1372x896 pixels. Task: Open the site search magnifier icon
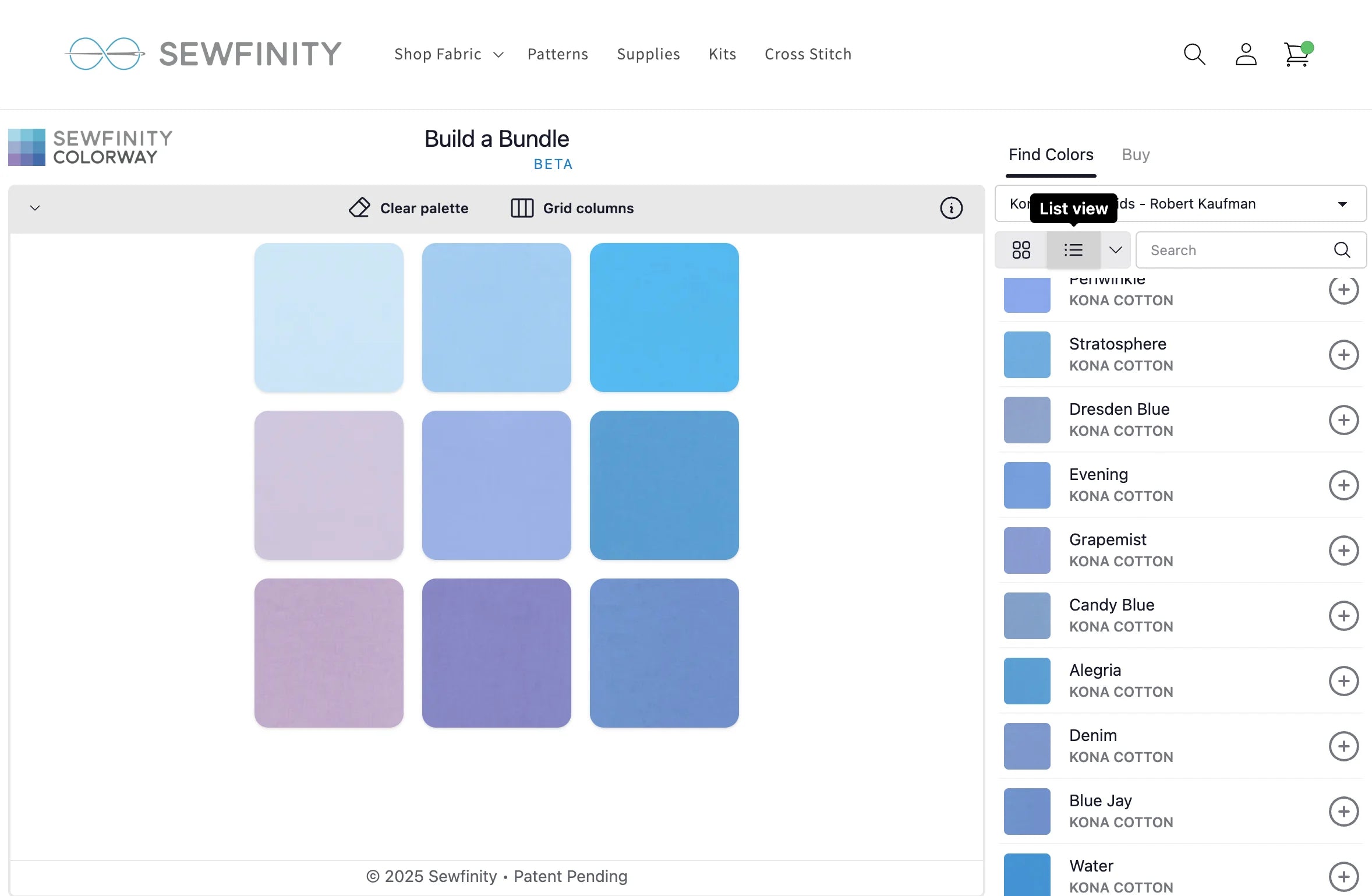pyautogui.click(x=1194, y=54)
